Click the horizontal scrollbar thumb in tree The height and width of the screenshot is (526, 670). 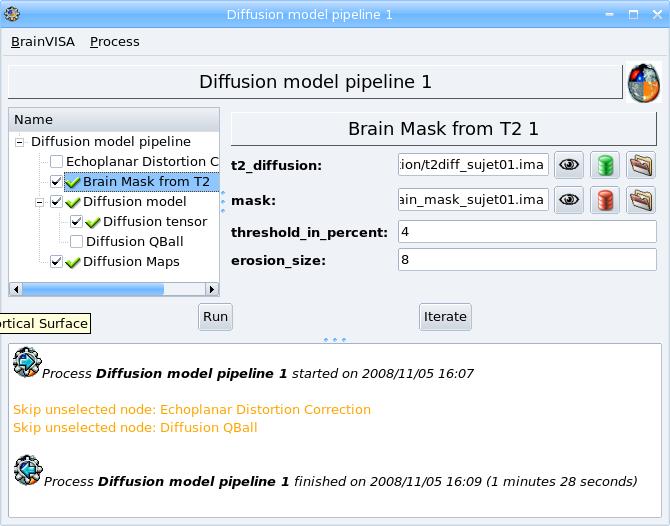(93, 289)
